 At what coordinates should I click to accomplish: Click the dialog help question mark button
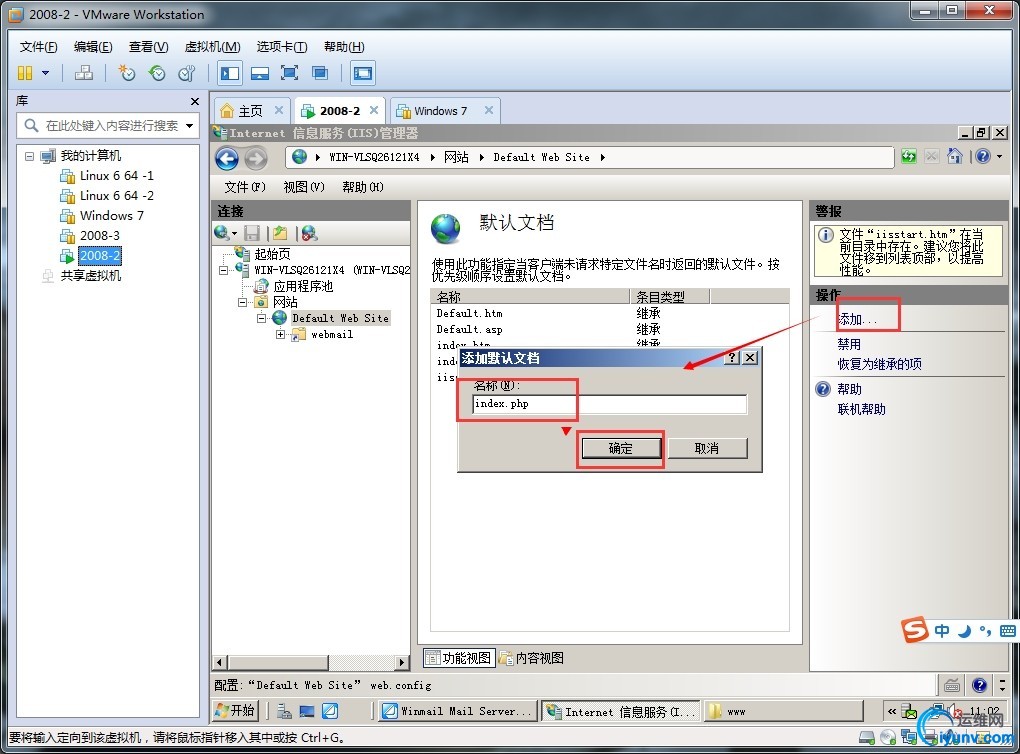732,358
